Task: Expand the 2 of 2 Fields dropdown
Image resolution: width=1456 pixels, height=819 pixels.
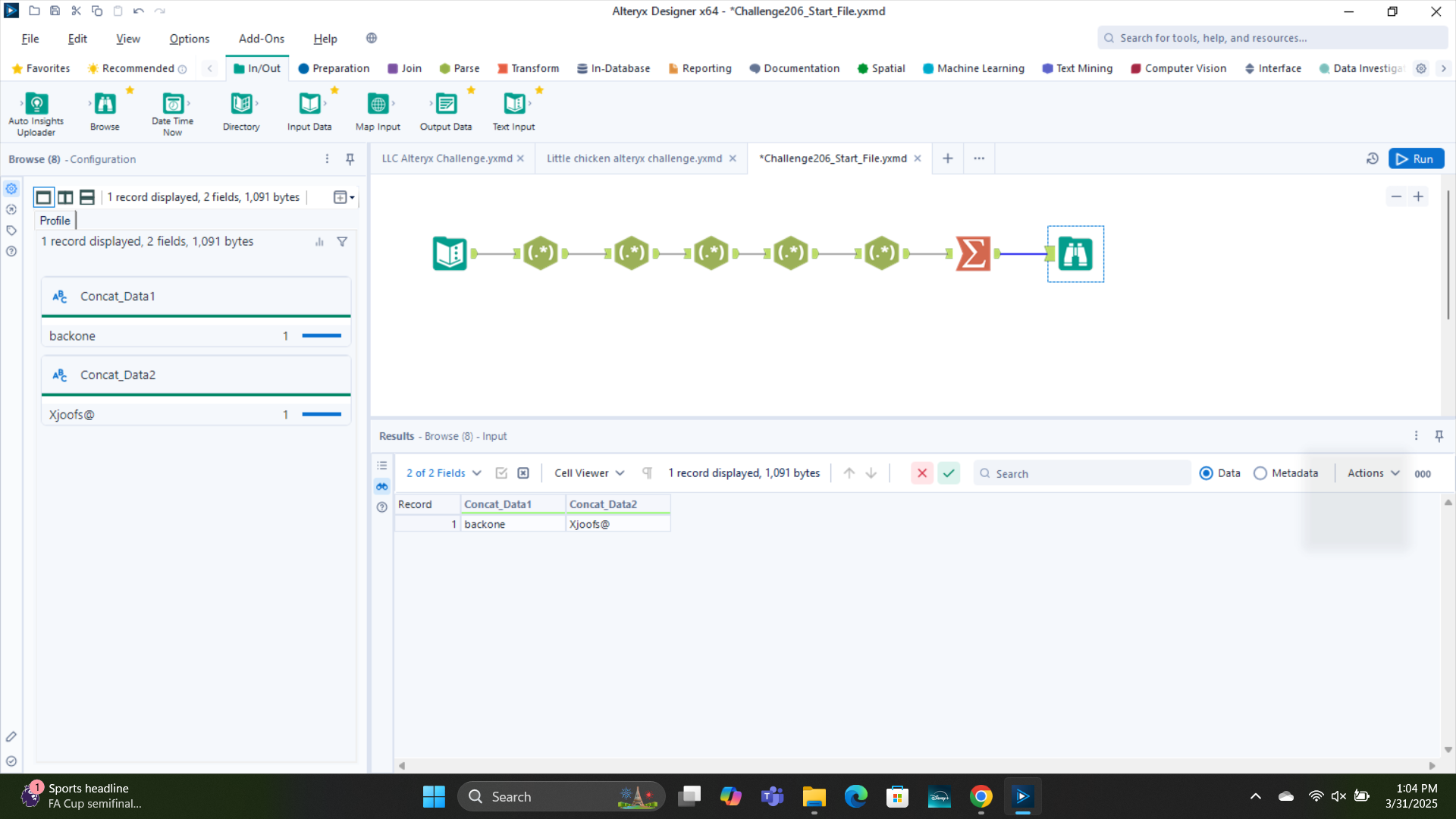Action: click(x=444, y=473)
